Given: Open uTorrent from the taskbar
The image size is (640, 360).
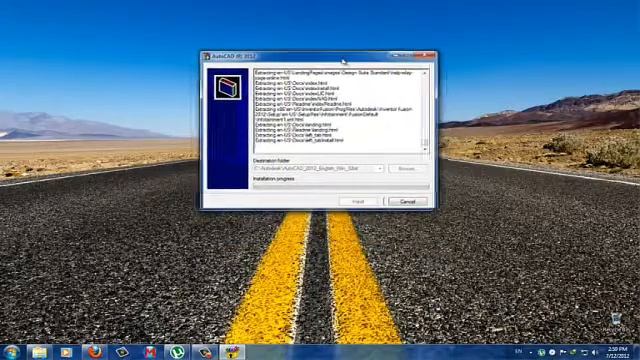Looking at the screenshot, I should pyautogui.click(x=177, y=352).
